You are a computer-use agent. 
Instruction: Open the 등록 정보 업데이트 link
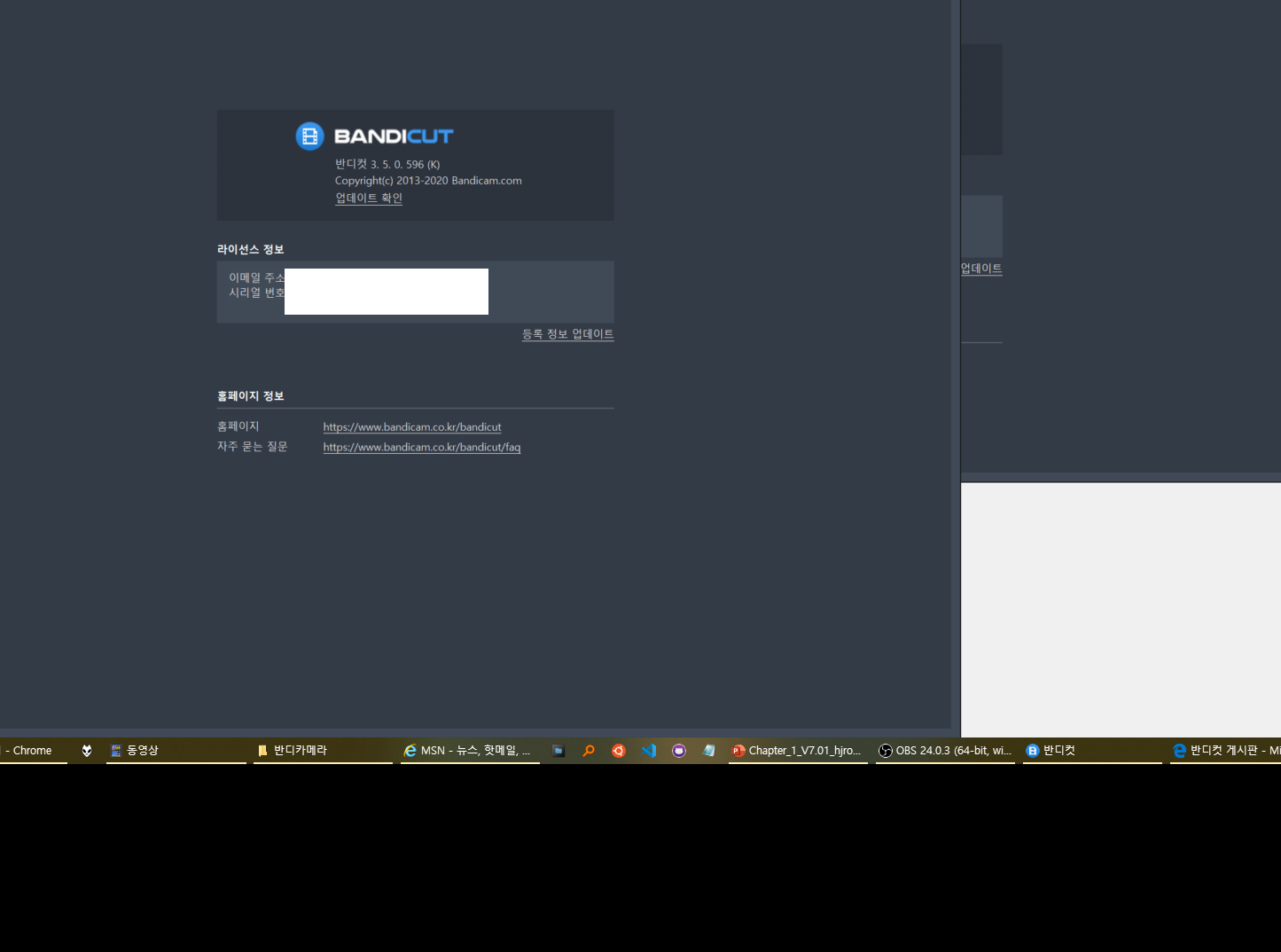(x=567, y=334)
